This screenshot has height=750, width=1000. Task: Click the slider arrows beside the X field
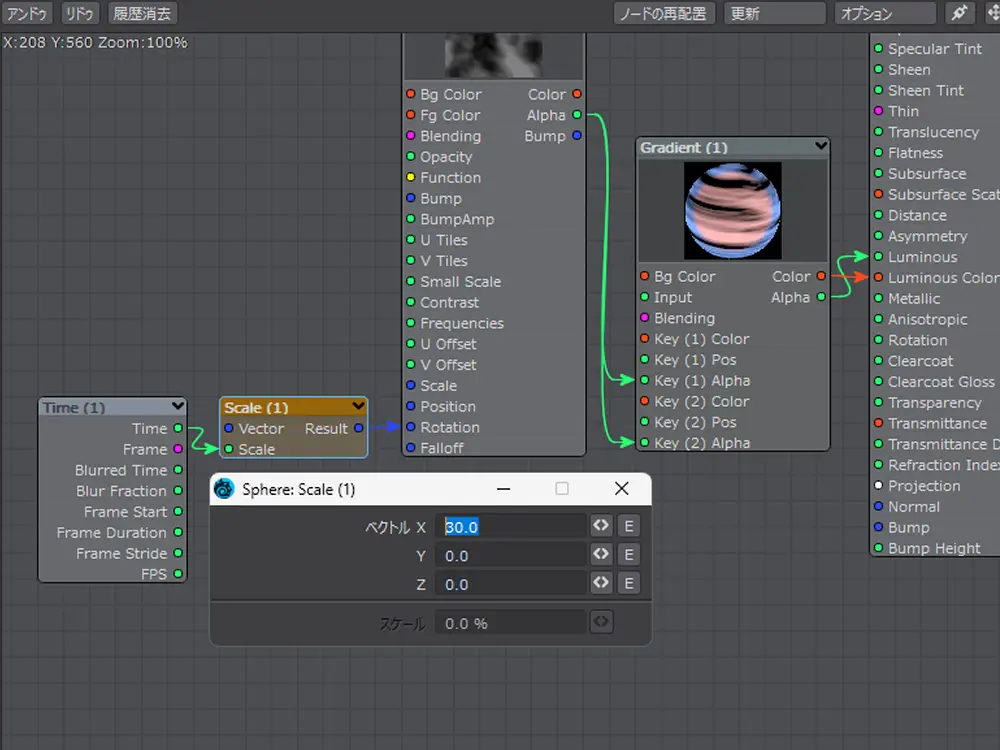(x=601, y=526)
